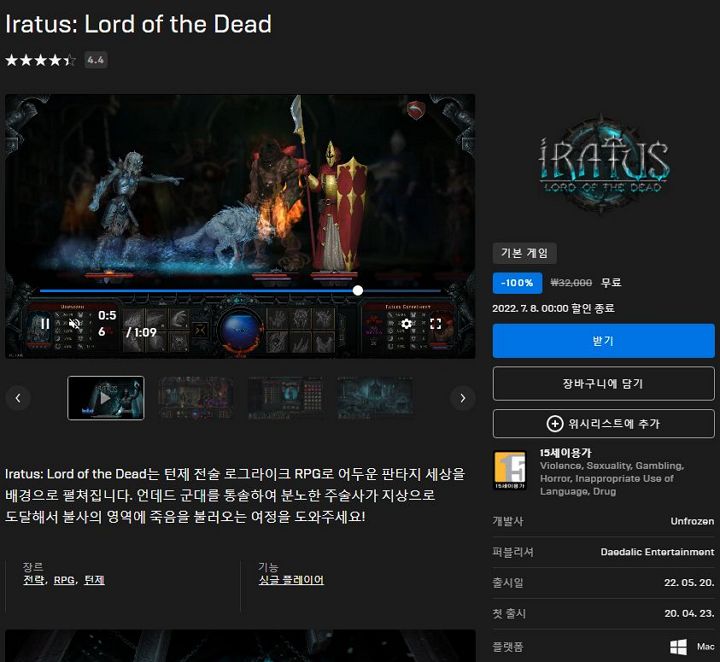Click the Mac platform label
720x662 pixels.
705,646
